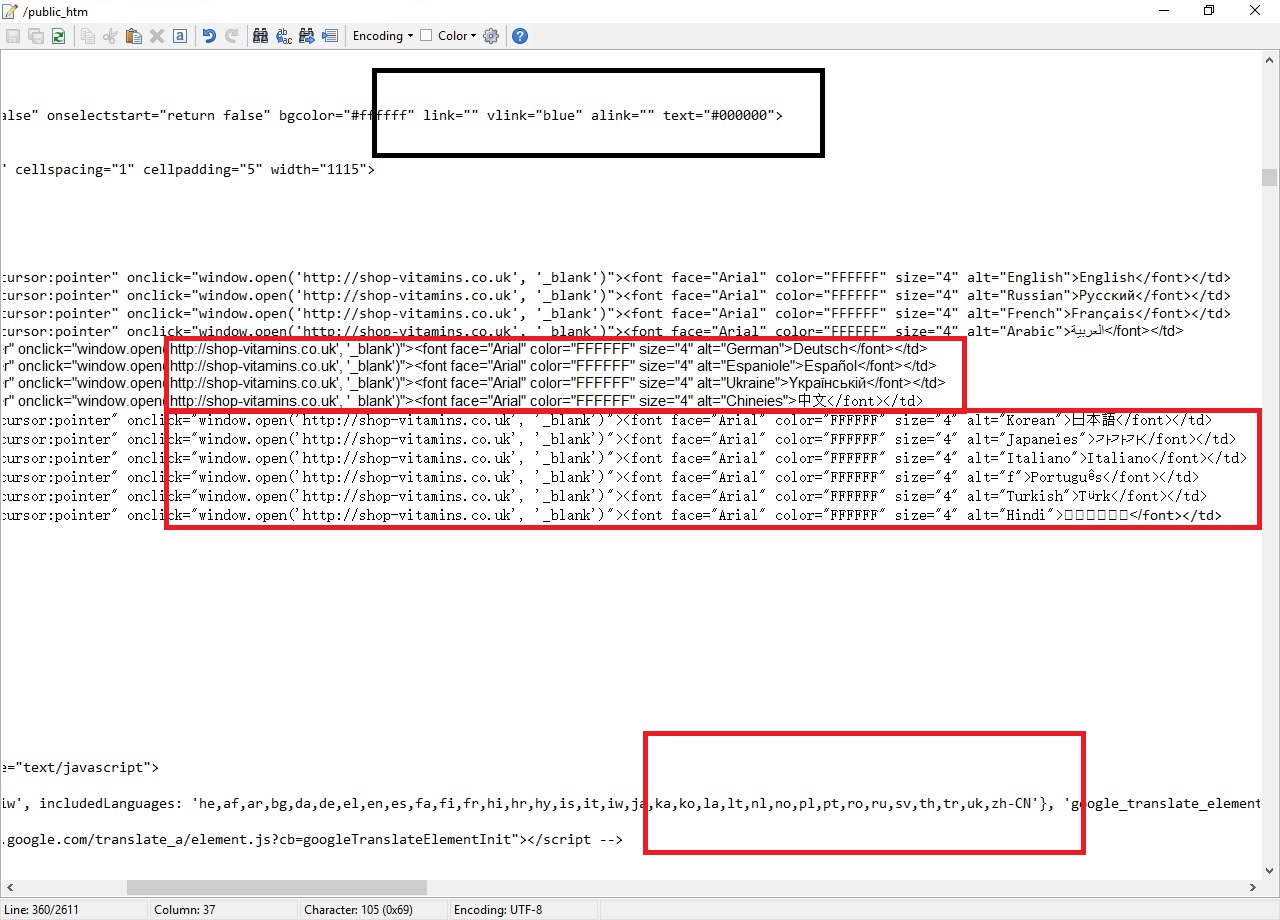Enable the Color syntax checkbox
This screenshot has width=1280, height=920.
click(426, 36)
